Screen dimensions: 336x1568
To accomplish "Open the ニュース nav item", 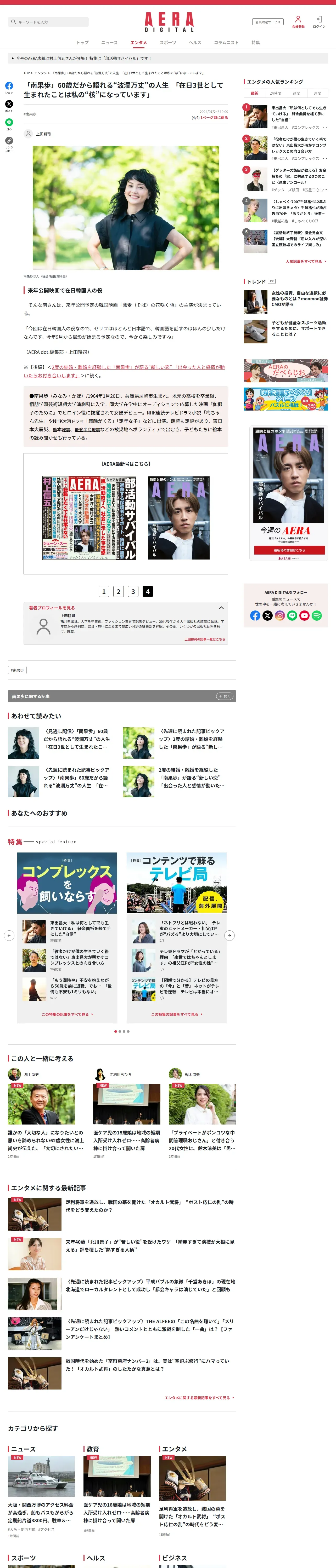I will [x=109, y=43].
